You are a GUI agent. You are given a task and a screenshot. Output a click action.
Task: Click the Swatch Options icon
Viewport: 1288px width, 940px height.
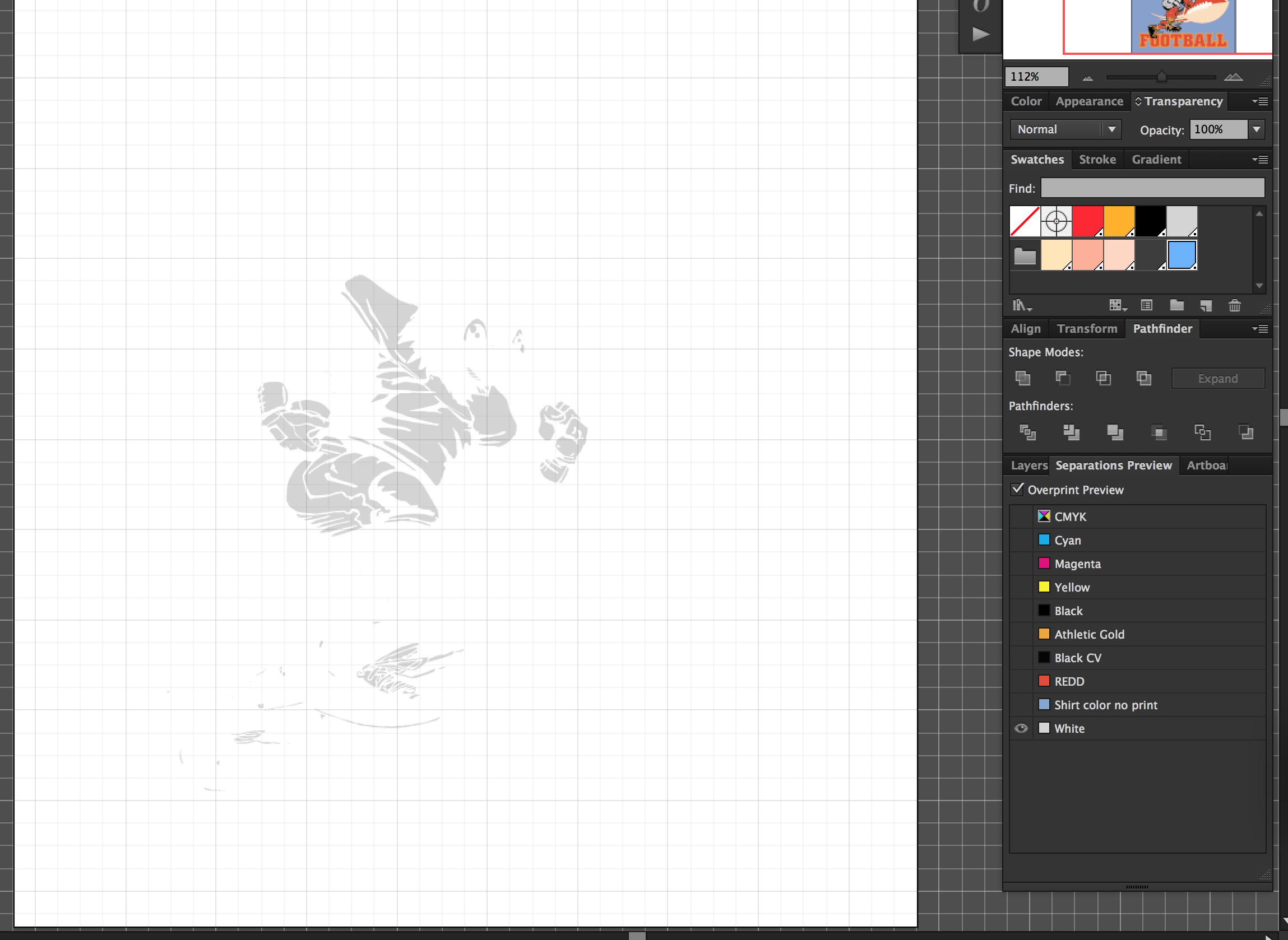pos(1147,305)
